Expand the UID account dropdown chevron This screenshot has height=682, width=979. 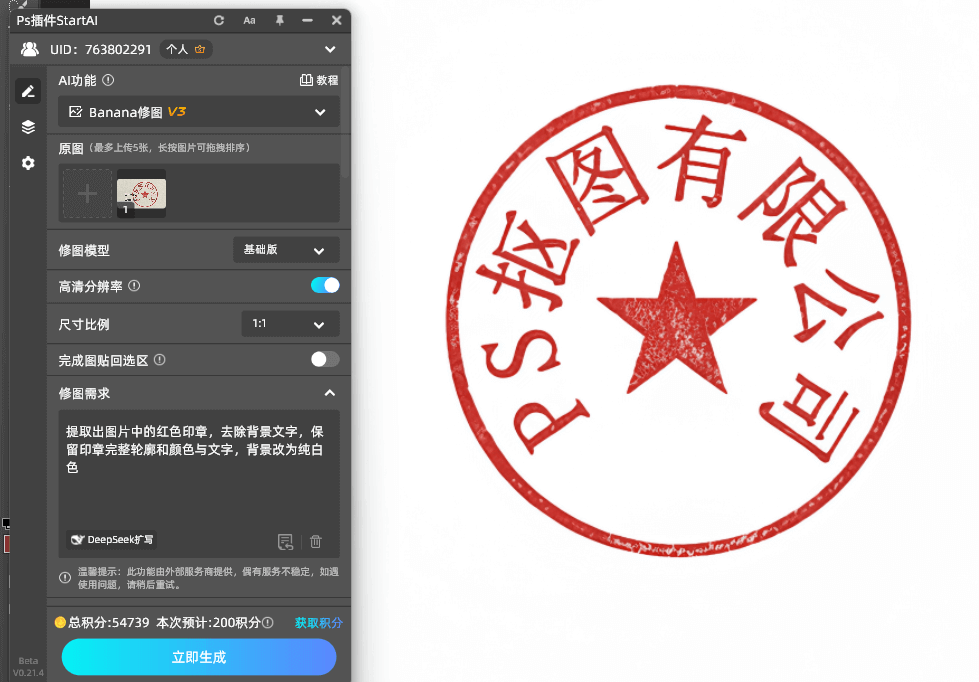pyautogui.click(x=329, y=48)
